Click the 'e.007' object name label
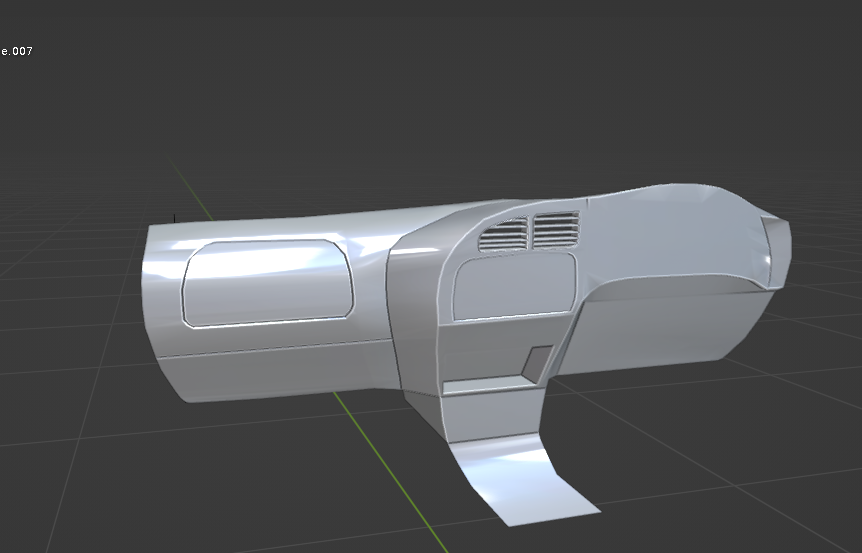 click(16, 51)
